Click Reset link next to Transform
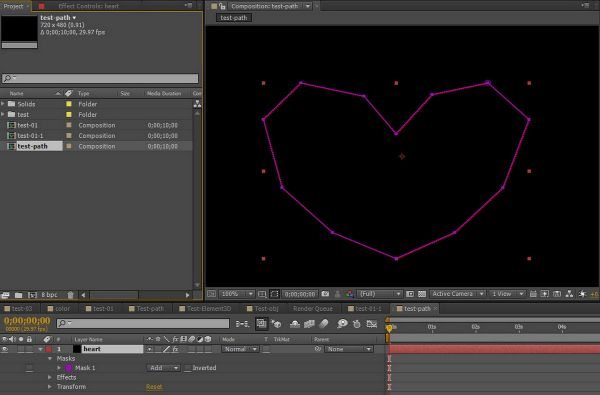Screen dimensions: 600x395 154,387
